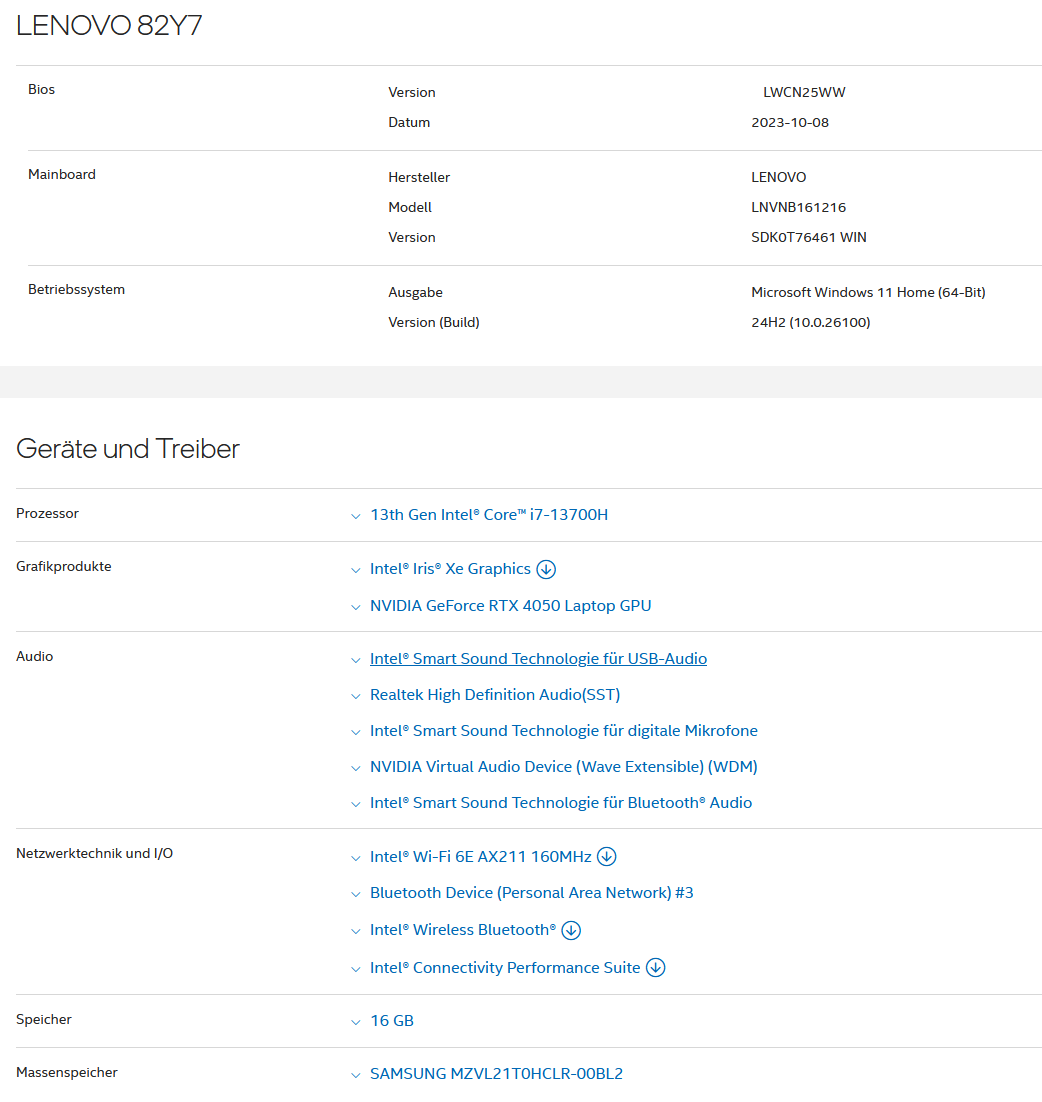The height and width of the screenshot is (1102, 1042).
Task: Expand Intel Iris Xe Graphics details chevron
Action: click(356, 571)
